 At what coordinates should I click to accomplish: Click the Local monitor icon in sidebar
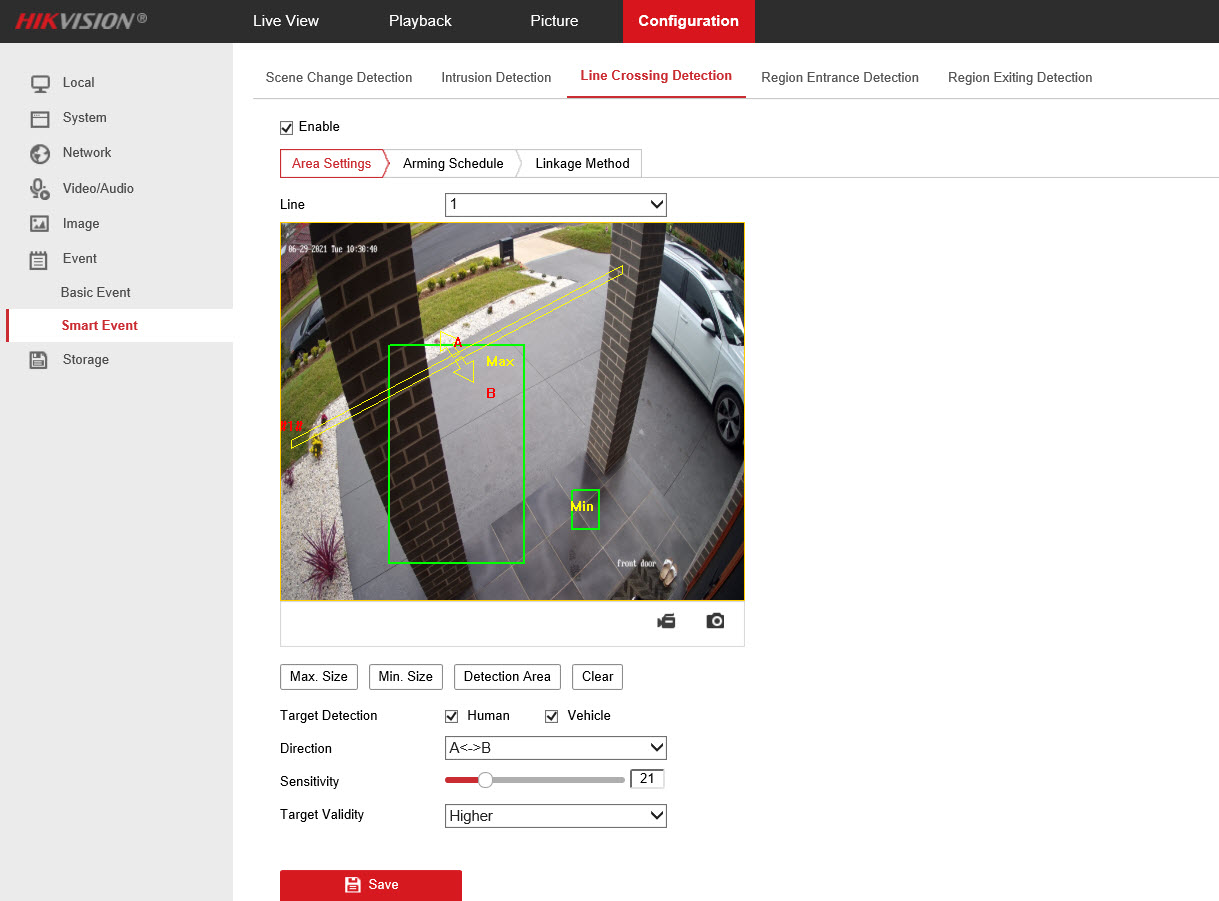click(x=40, y=84)
